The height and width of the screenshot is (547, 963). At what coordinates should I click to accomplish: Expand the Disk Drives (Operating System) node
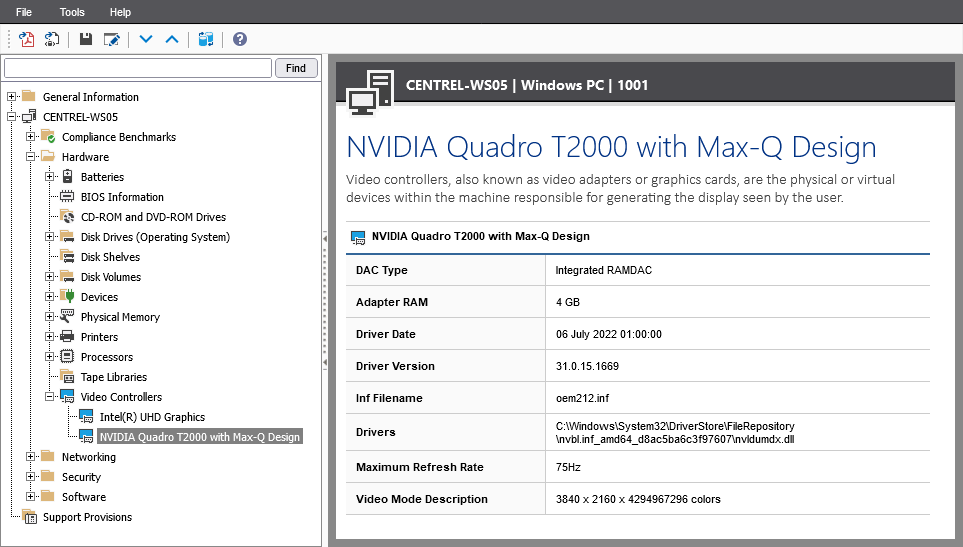(x=49, y=236)
